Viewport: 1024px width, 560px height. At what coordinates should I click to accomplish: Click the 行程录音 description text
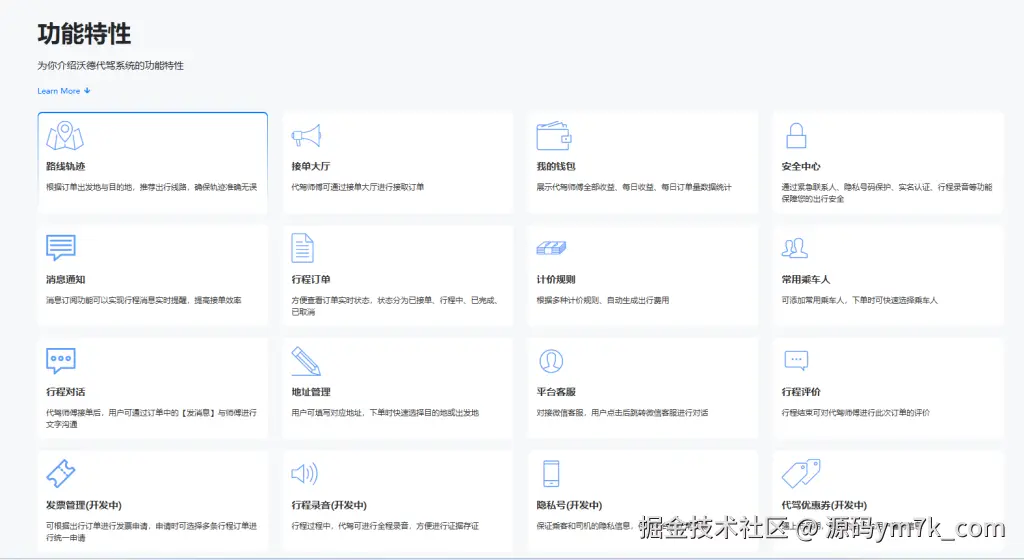tap(385, 526)
